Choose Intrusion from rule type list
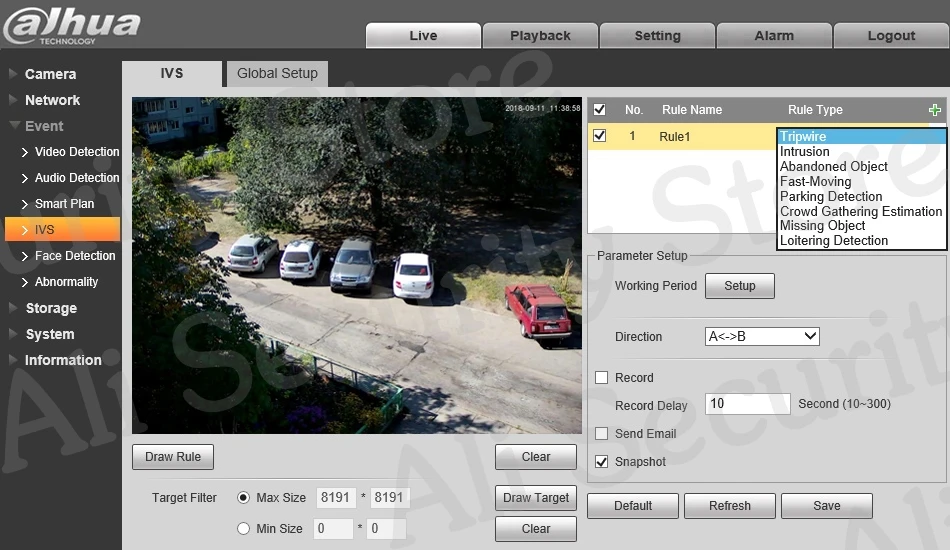The image size is (950, 550). 861,151
